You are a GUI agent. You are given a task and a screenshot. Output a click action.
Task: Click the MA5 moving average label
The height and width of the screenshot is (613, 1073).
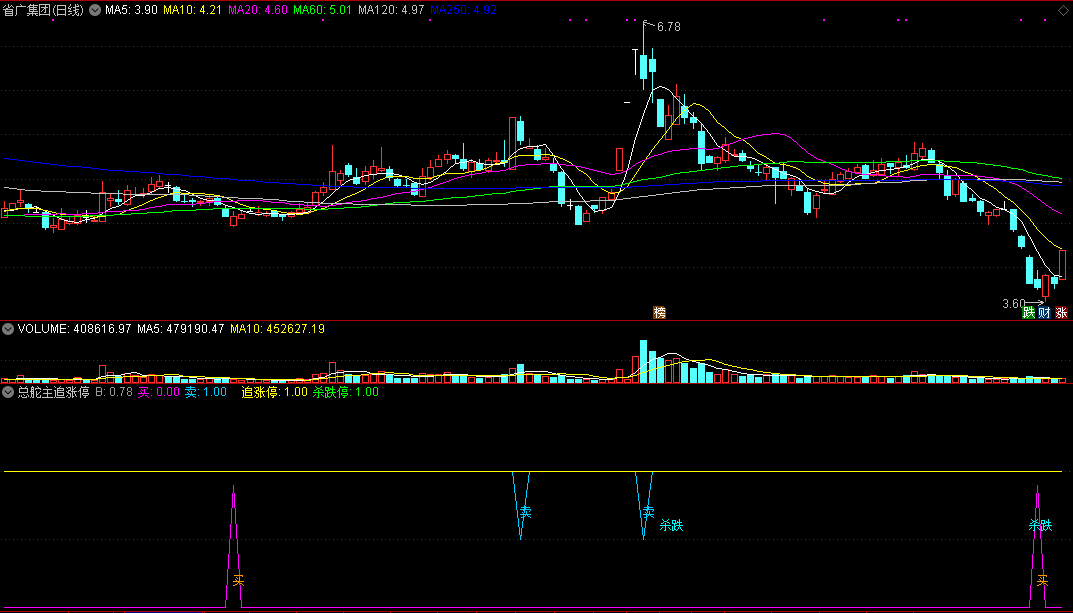pos(130,10)
